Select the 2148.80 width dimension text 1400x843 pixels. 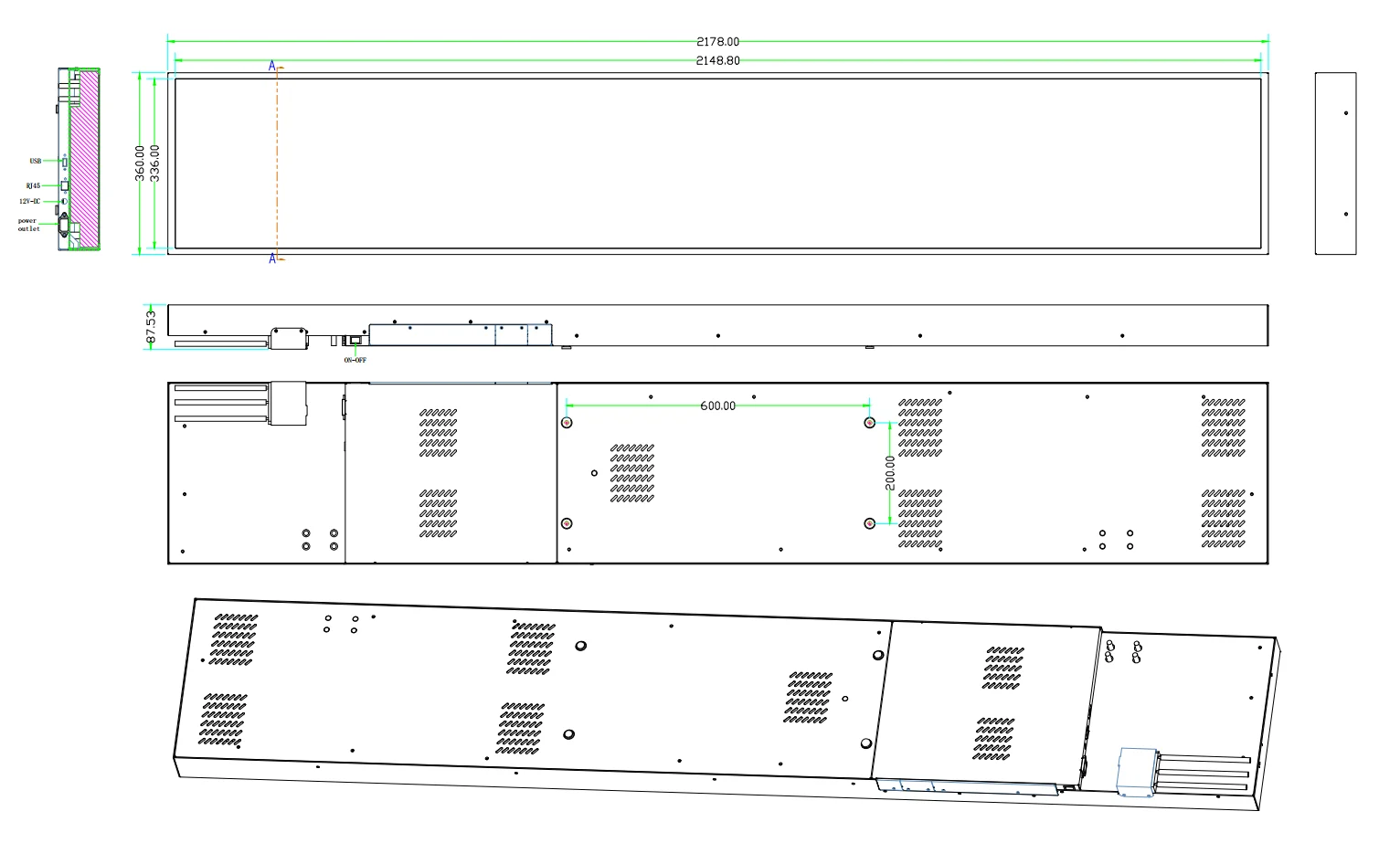[718, 61]
